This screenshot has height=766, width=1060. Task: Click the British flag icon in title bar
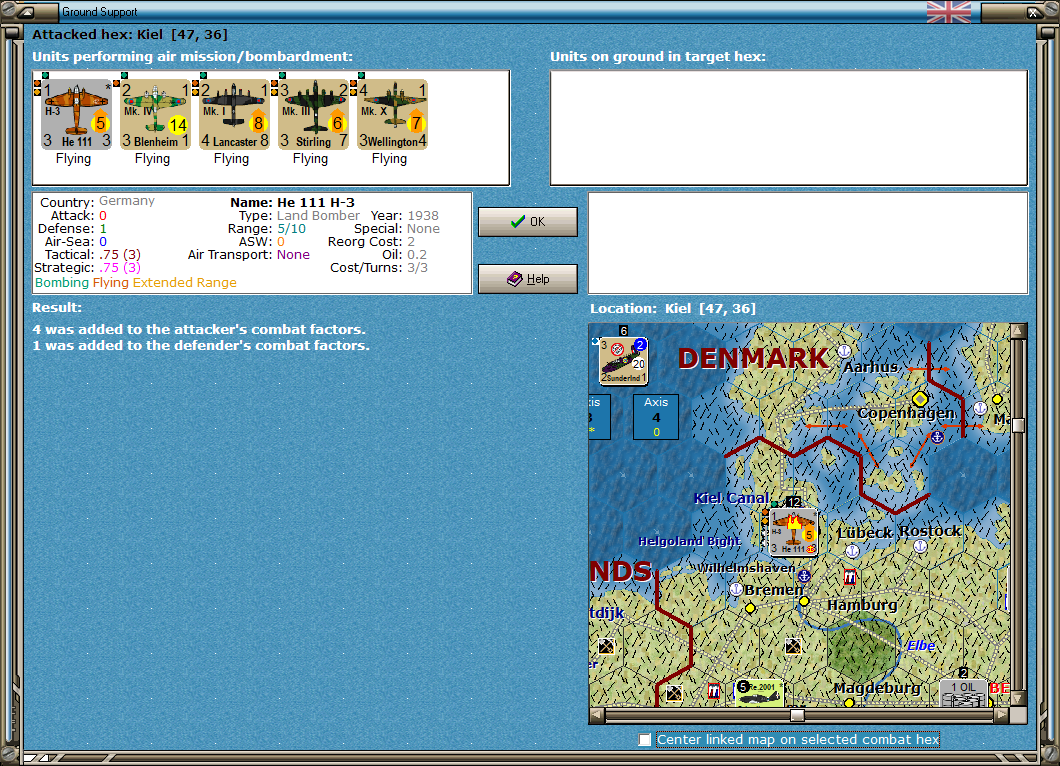948,12
